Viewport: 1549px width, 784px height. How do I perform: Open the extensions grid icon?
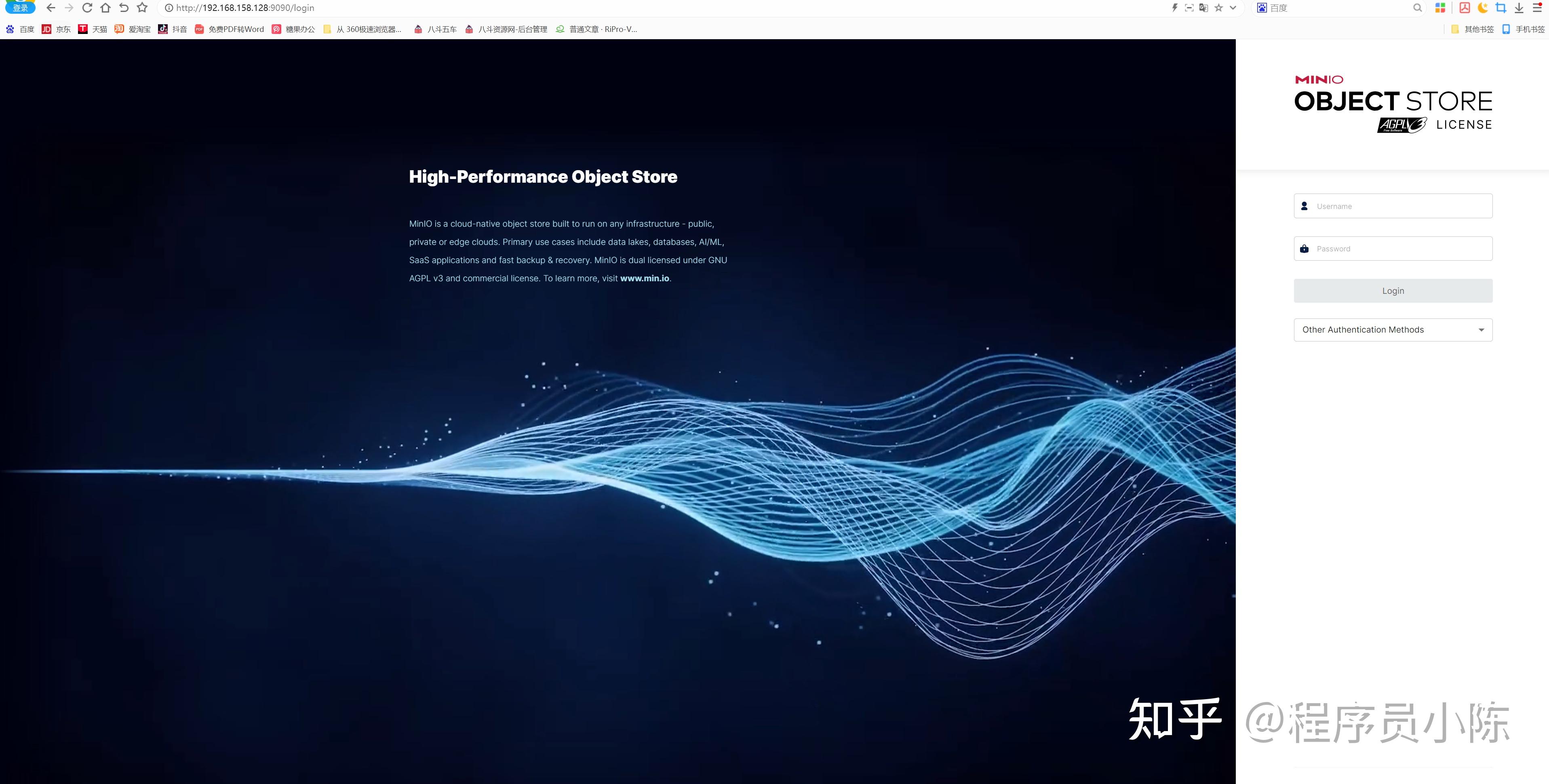click(1441, 8)
